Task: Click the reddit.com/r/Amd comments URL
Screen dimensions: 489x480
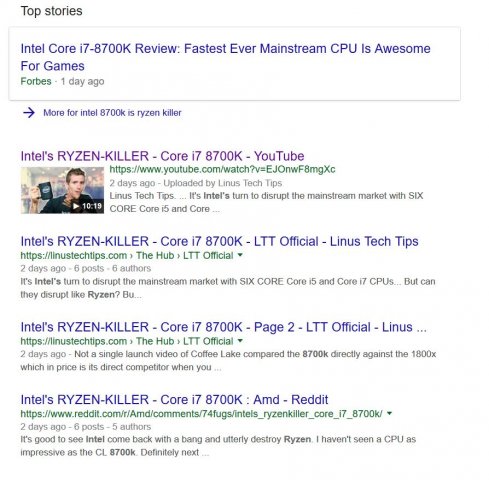Action: coord(201,414)
